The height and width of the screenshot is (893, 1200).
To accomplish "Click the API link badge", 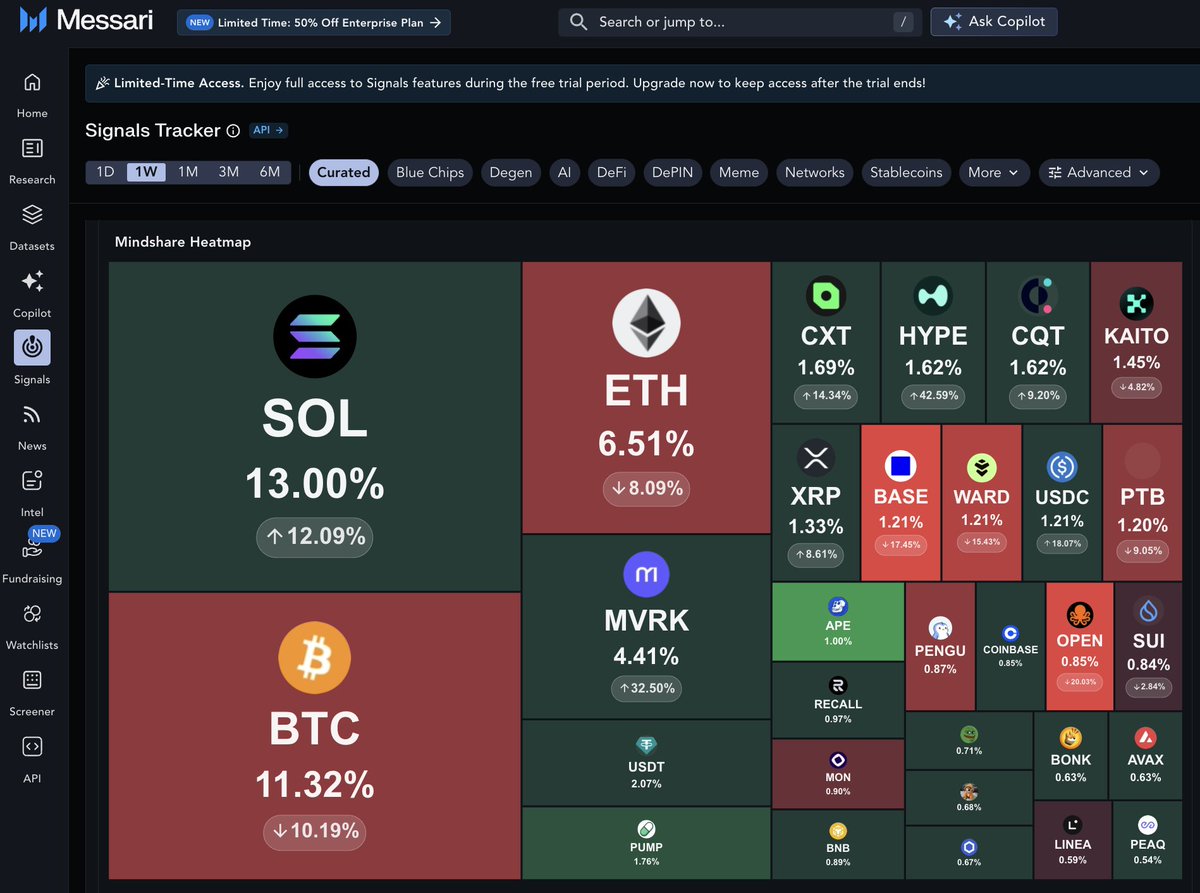I will coord(269,130).
